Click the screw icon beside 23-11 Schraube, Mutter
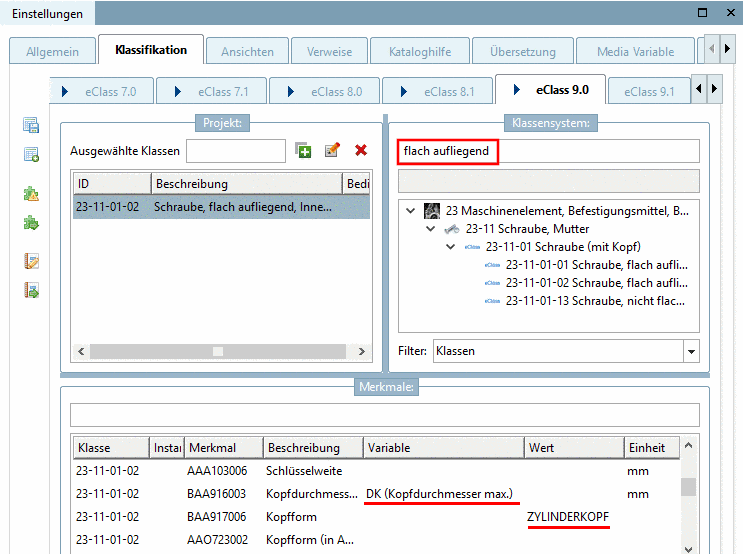The height and width of the screenshot is (554, 743). 452,229
